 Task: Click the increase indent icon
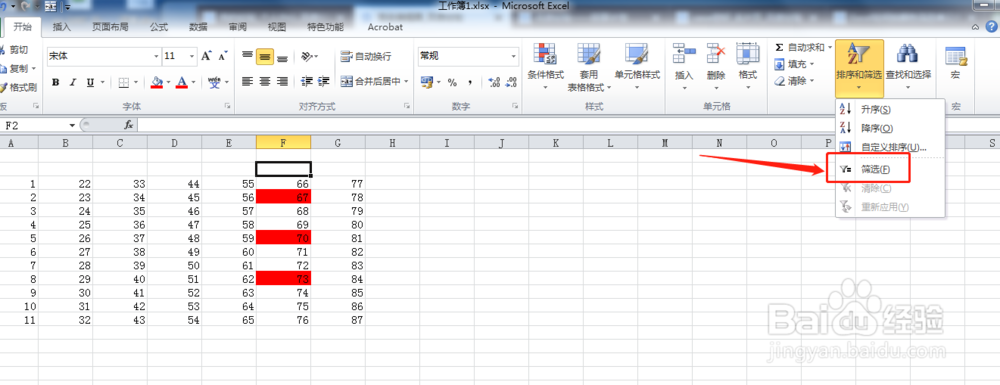(323, 82)
